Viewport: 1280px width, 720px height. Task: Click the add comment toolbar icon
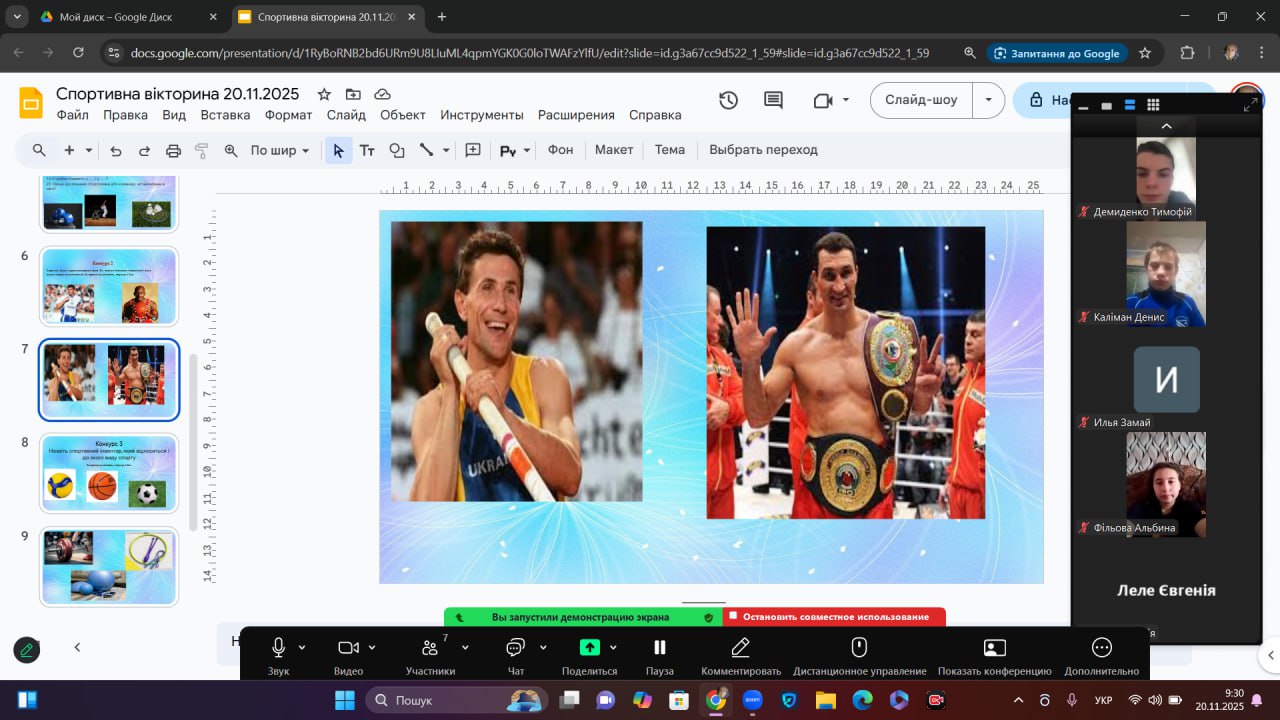point(473,150)
